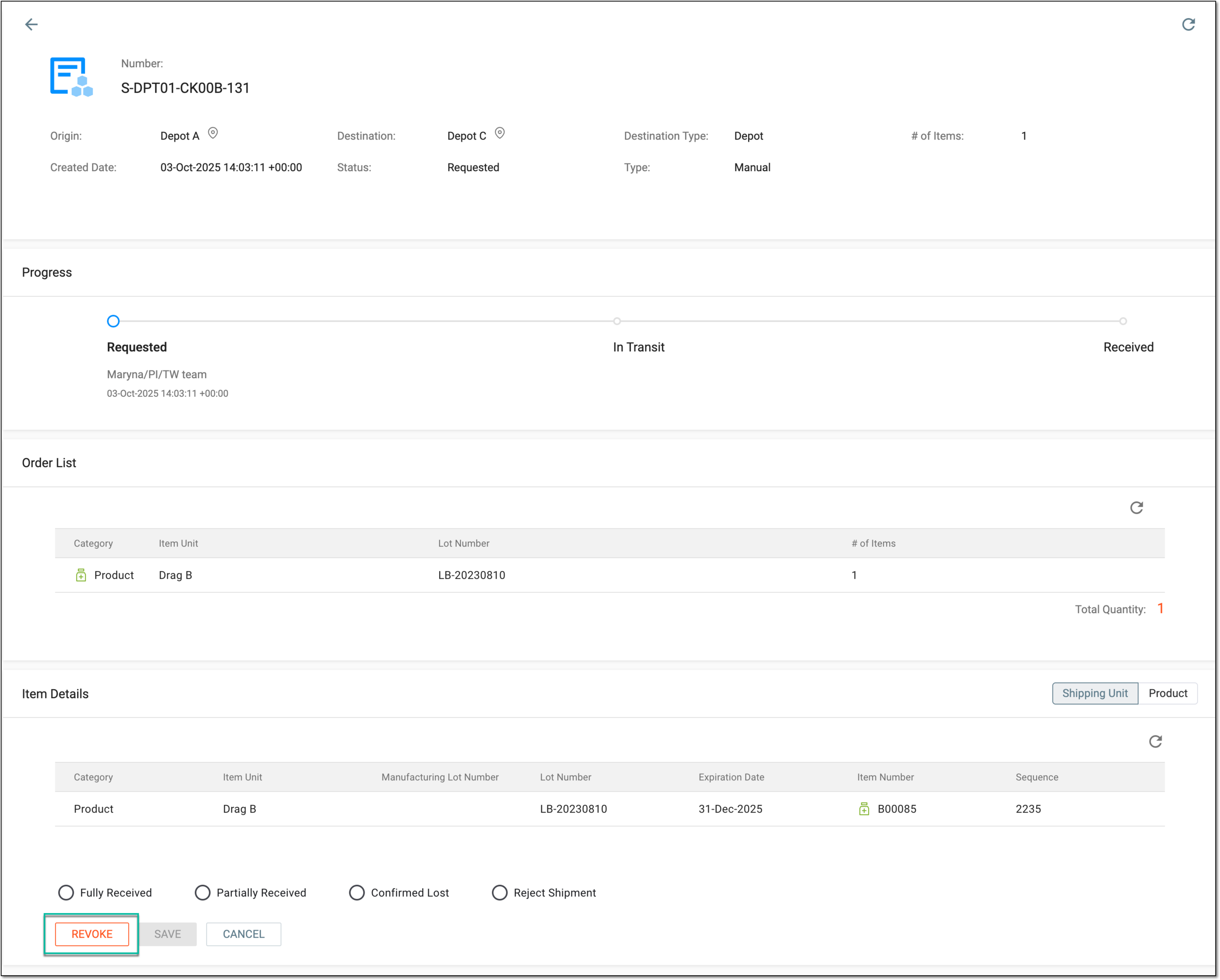1220x980 pixels.
Task: Click the In Transit progress step marker
Action: (x=617, y=322)
